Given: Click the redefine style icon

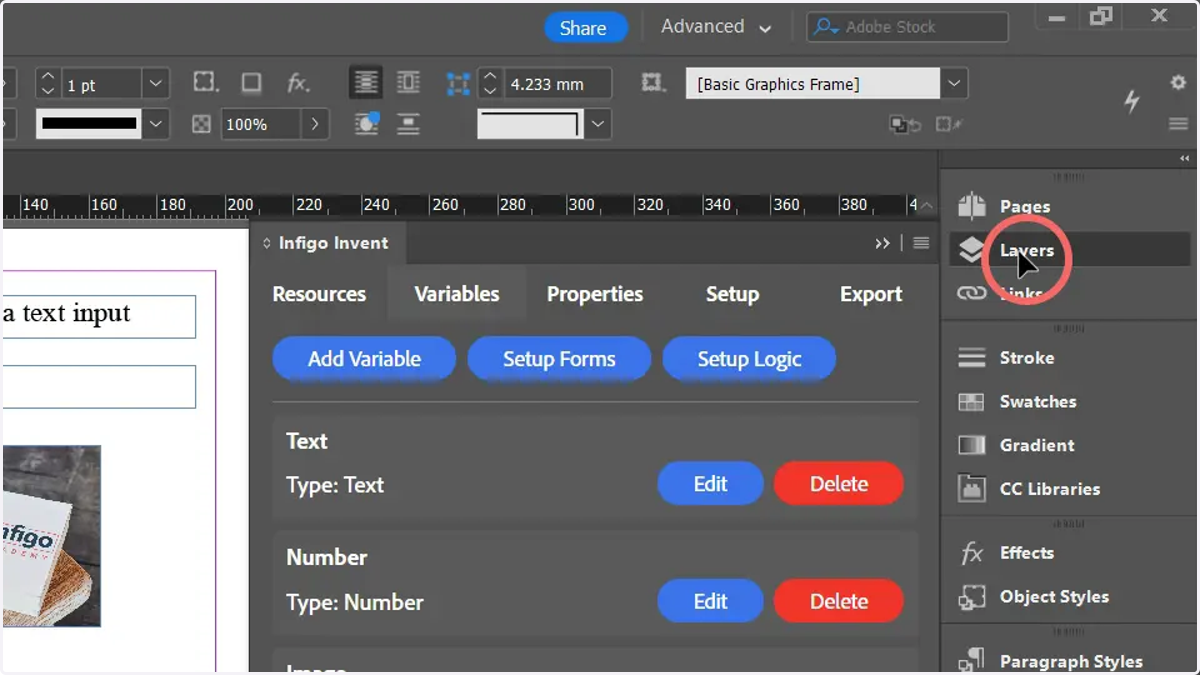Looking at the screenshot, I should click(x=949, y=124).
